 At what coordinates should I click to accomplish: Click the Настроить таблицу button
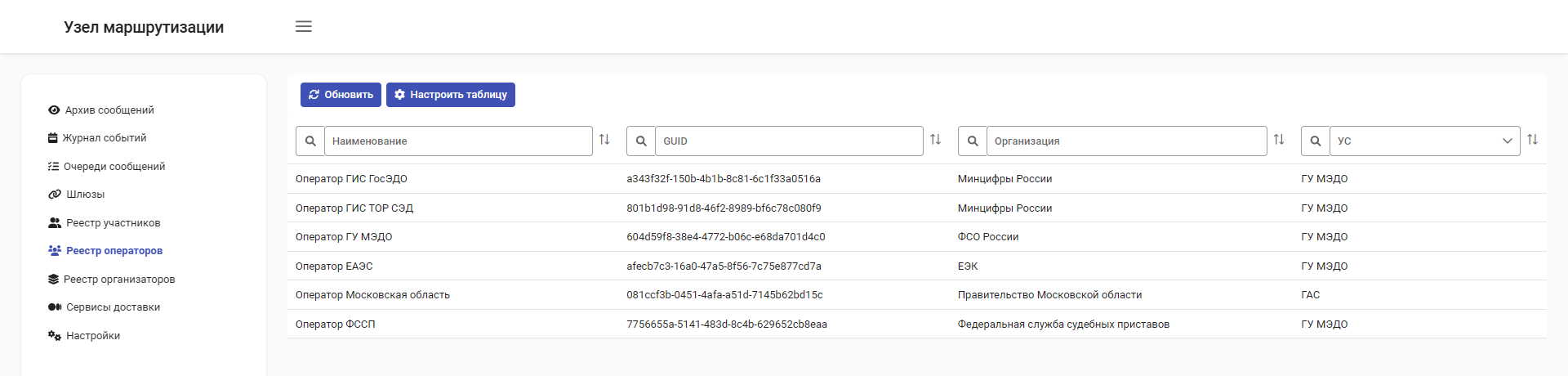(x=451, y=95)
